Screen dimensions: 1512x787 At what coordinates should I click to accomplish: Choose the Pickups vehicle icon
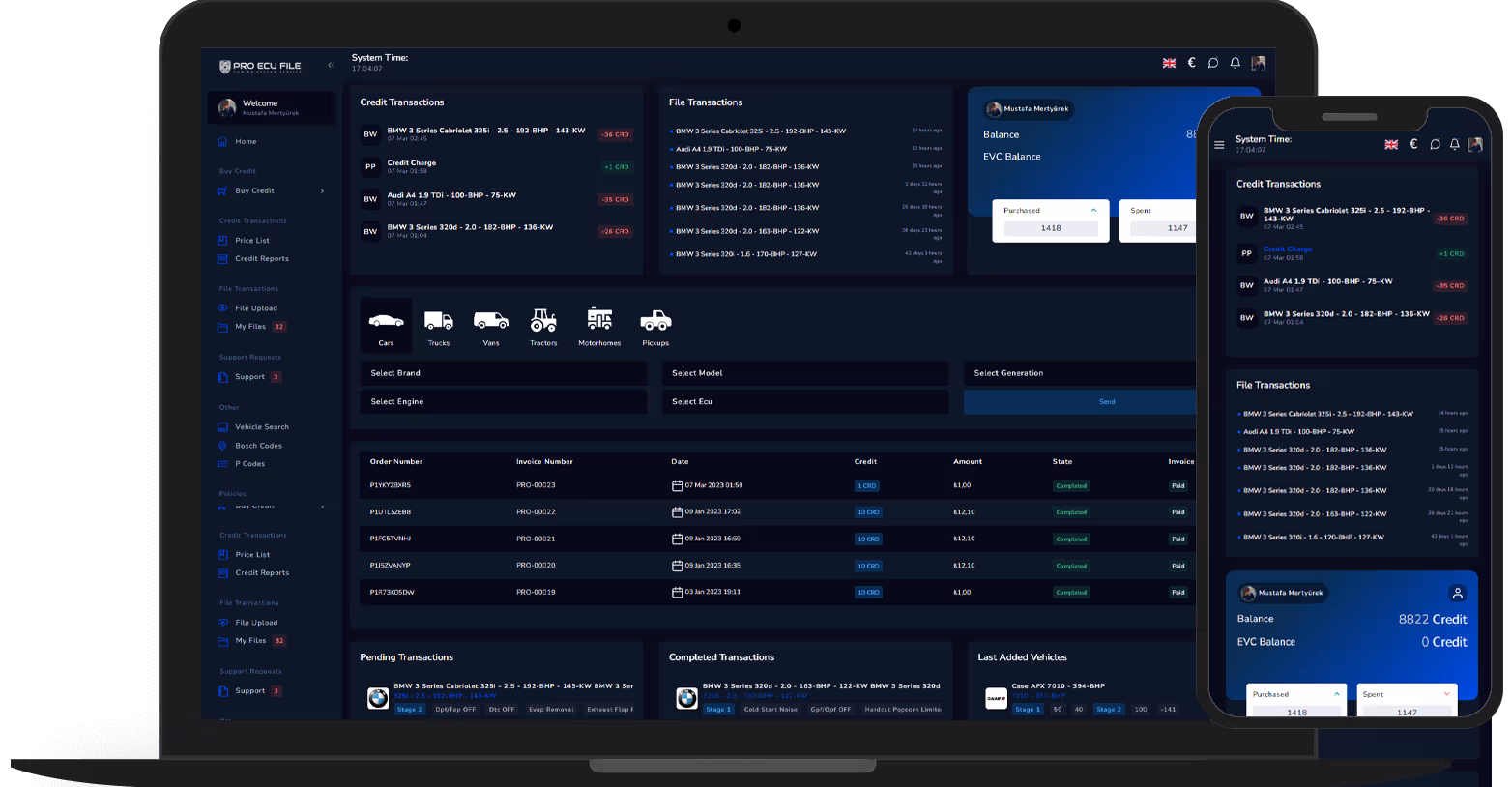(x=655, y=325)
